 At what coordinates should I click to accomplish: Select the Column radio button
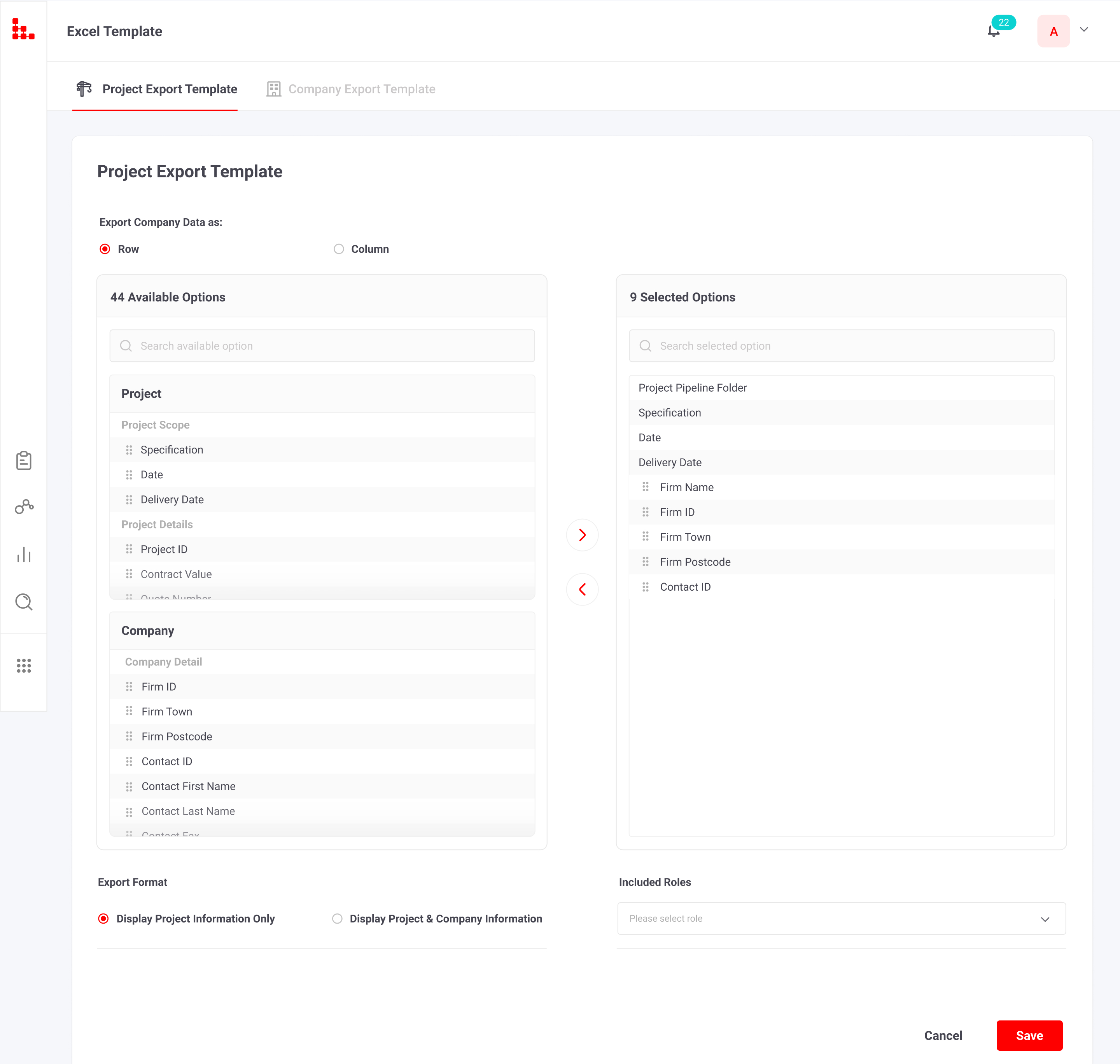click(x=339, y=249)
